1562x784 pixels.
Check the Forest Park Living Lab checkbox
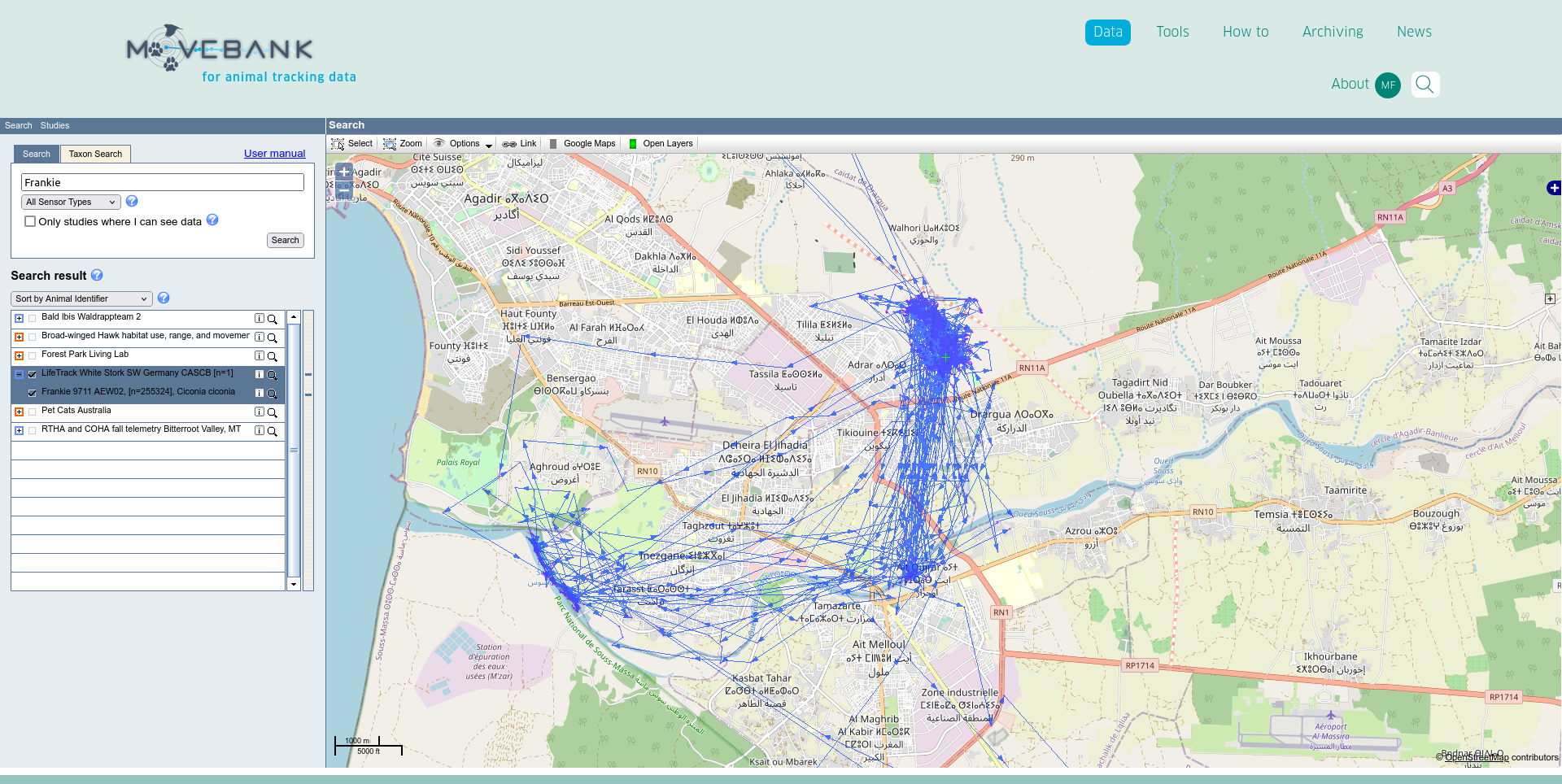pyautogui.click(x=33, y=355)
